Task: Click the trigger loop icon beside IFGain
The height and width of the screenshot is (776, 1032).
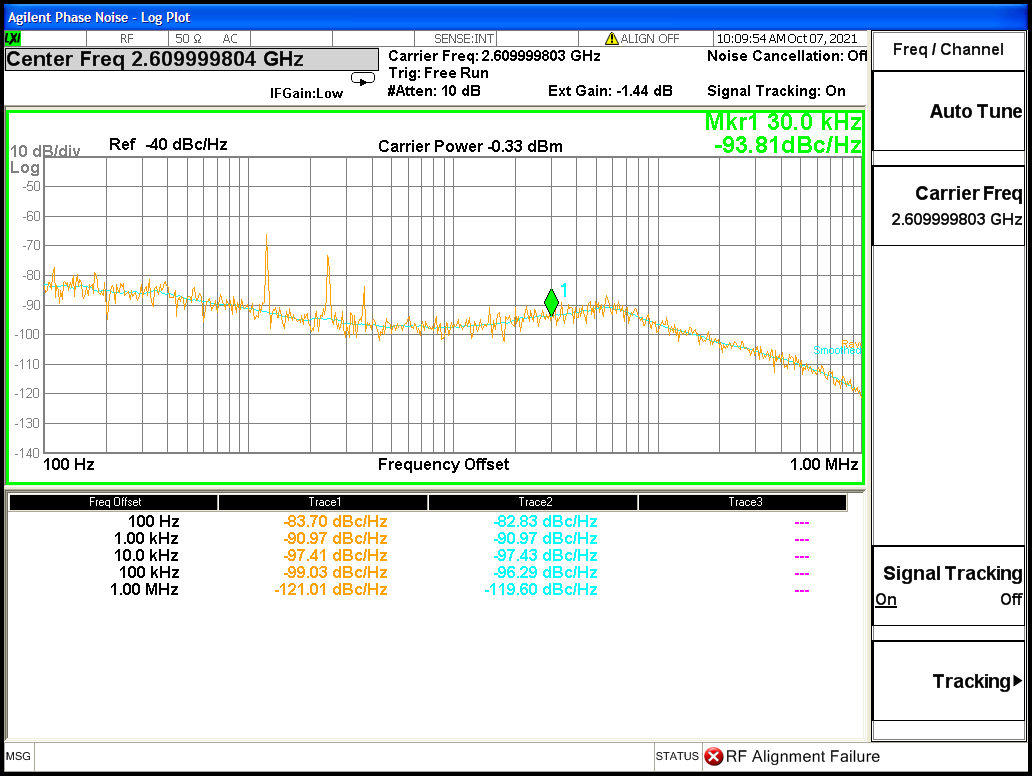Action: coord(362,79)
